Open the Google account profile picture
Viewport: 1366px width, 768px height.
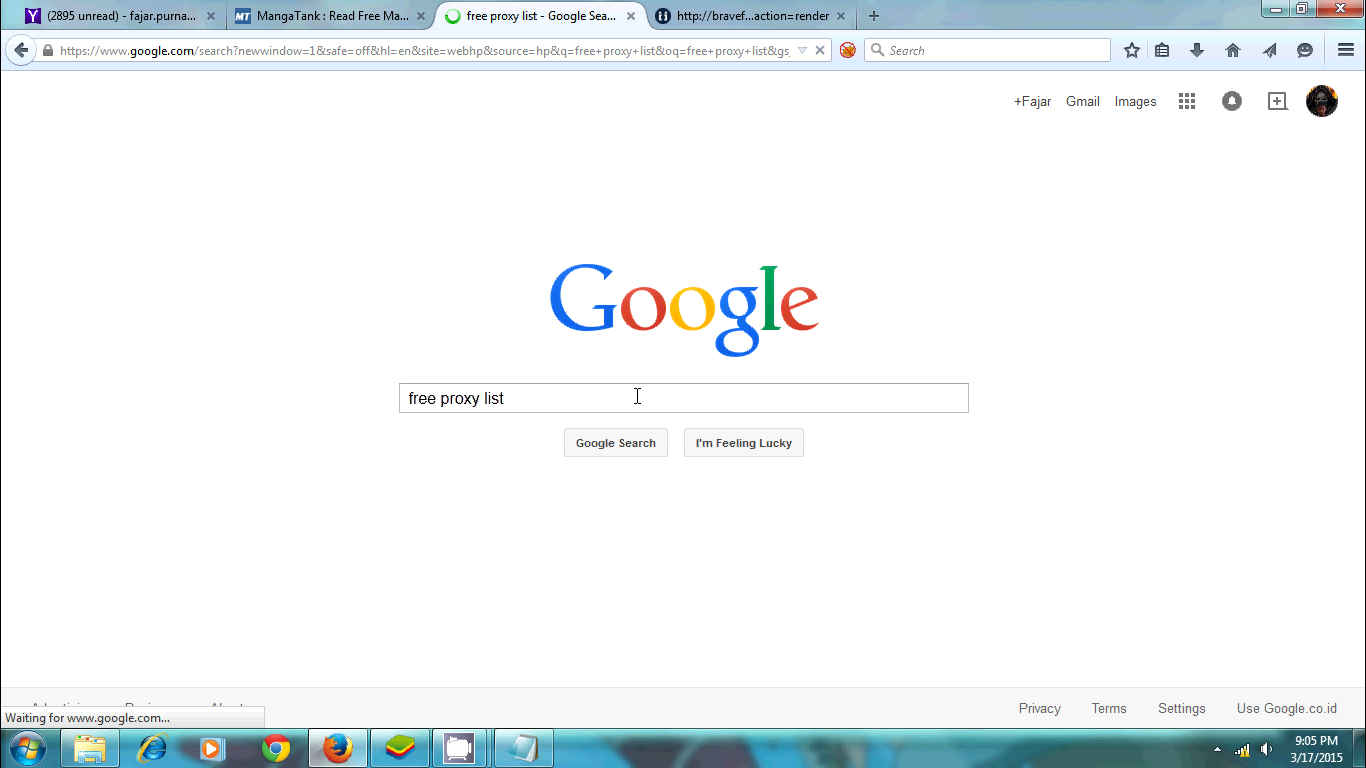[1322, 101]
